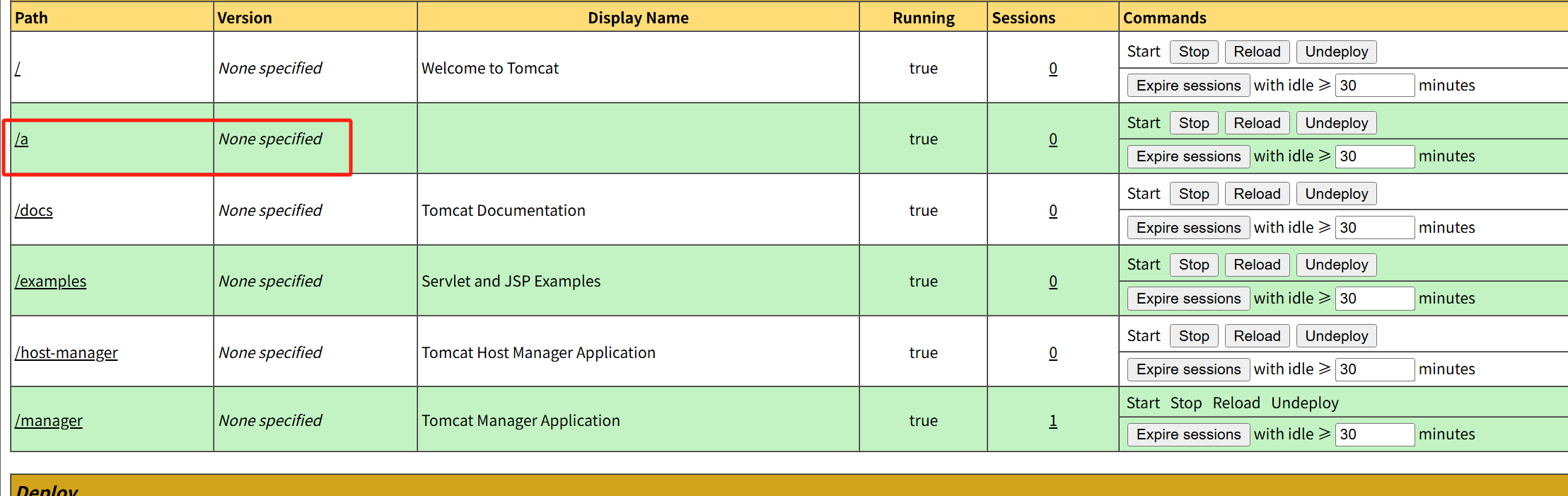Screen dimensions: 1568x496
Task: Reload the Servlet and JSP Examples application
Action: 1257,265
